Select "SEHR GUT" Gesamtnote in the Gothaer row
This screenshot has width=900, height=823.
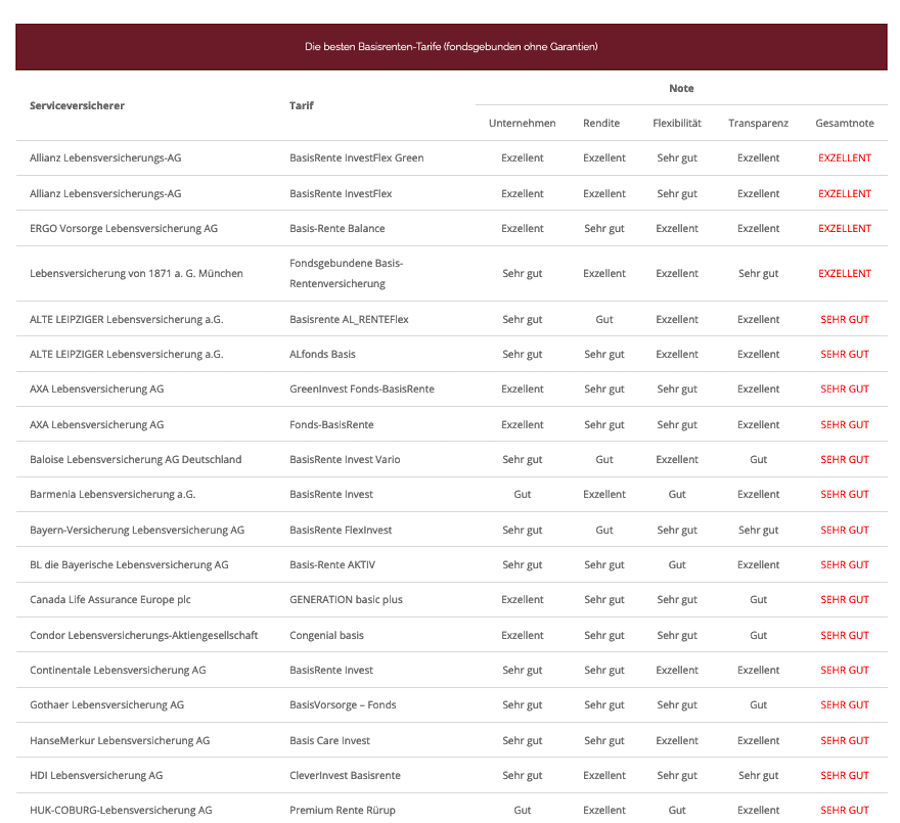845,705
